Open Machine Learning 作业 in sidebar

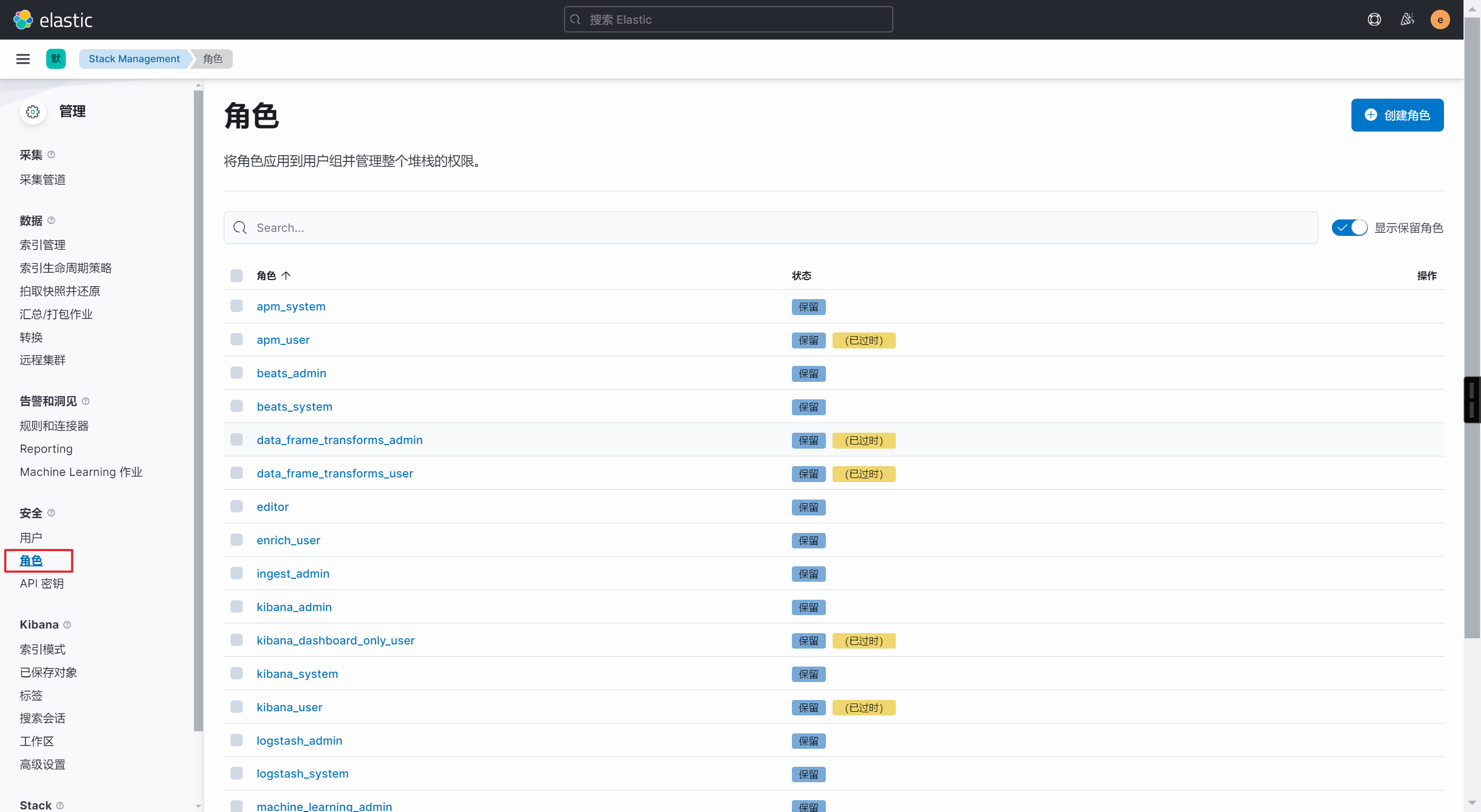81,472
